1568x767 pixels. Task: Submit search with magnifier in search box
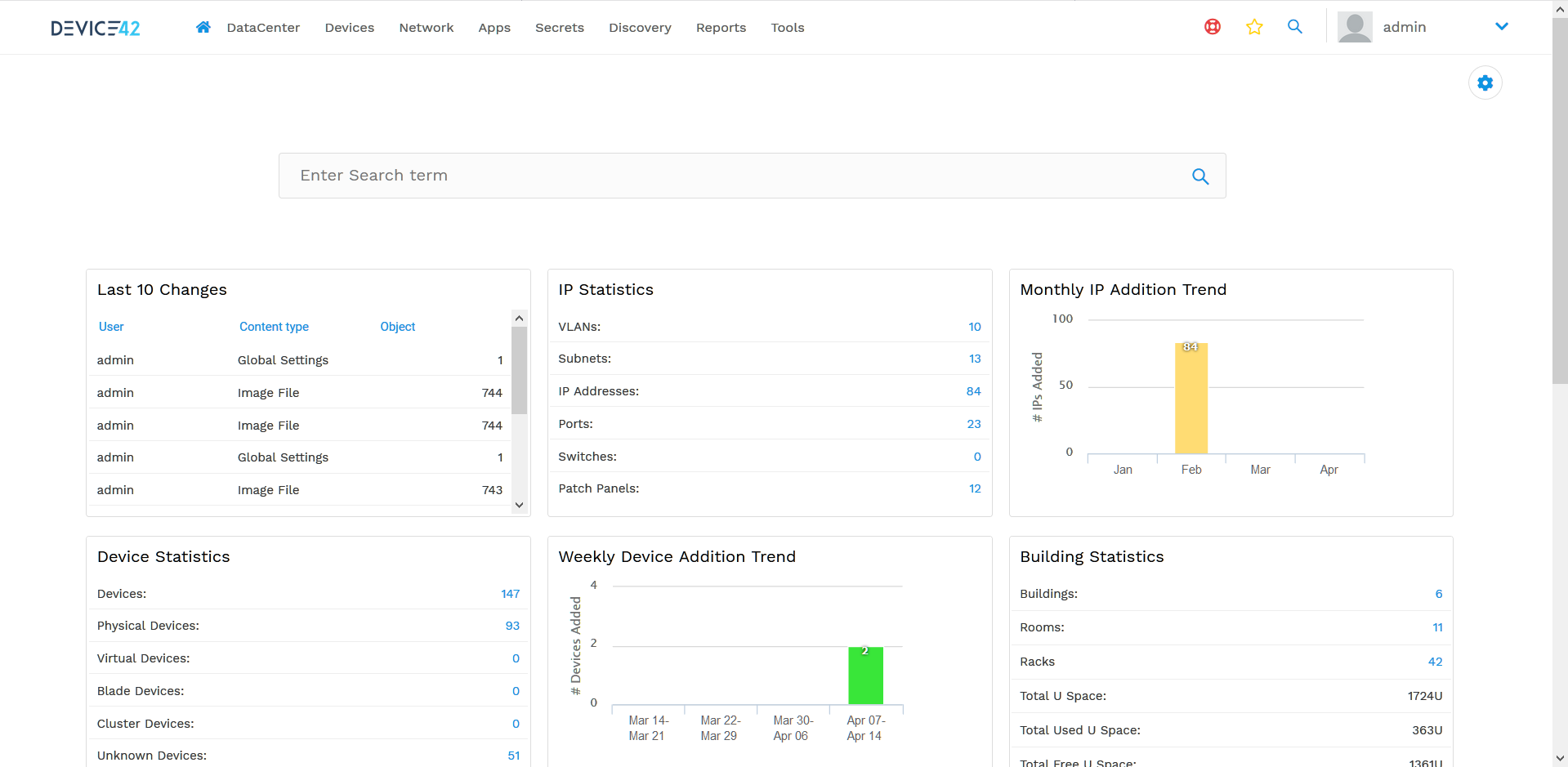pyautogui.click(x=1200, y=176)
